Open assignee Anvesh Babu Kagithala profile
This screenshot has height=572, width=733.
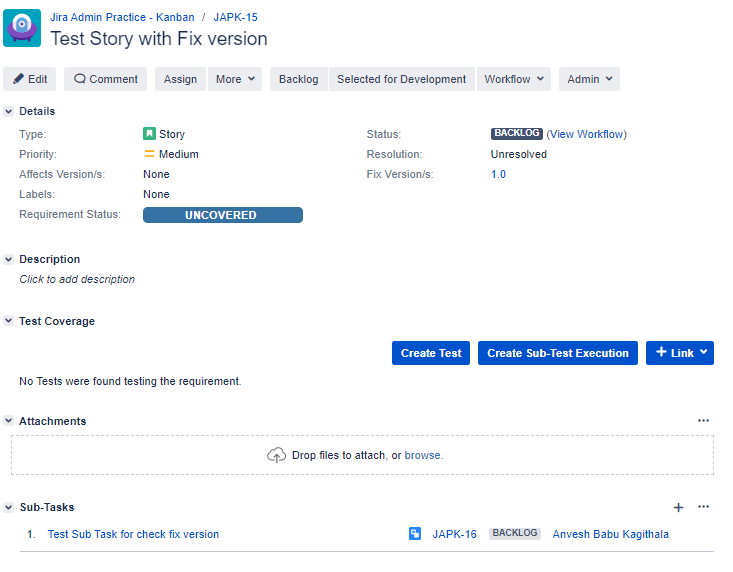click(611, 534)
